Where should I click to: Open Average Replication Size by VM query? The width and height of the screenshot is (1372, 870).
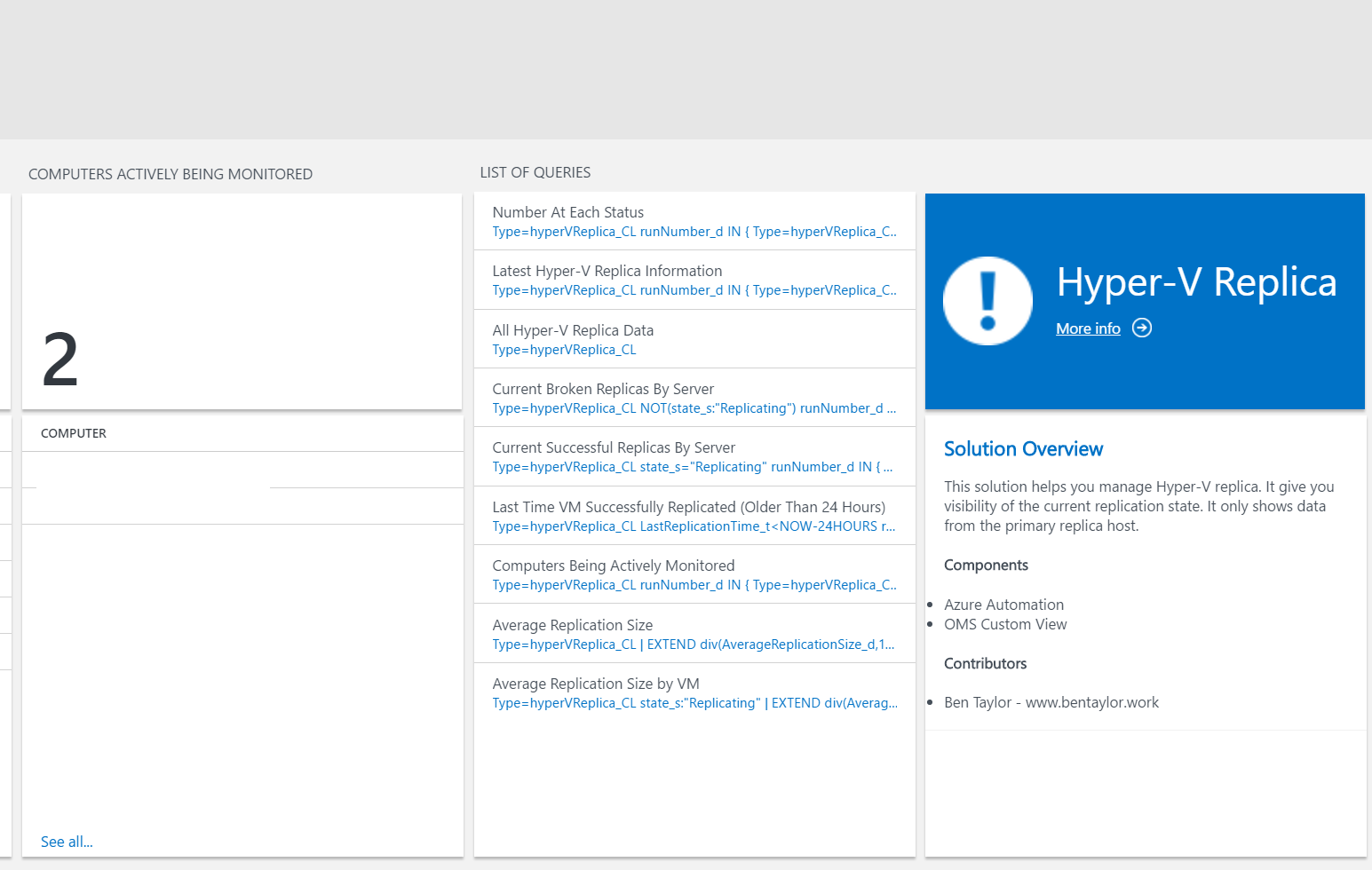pos(694,692)
